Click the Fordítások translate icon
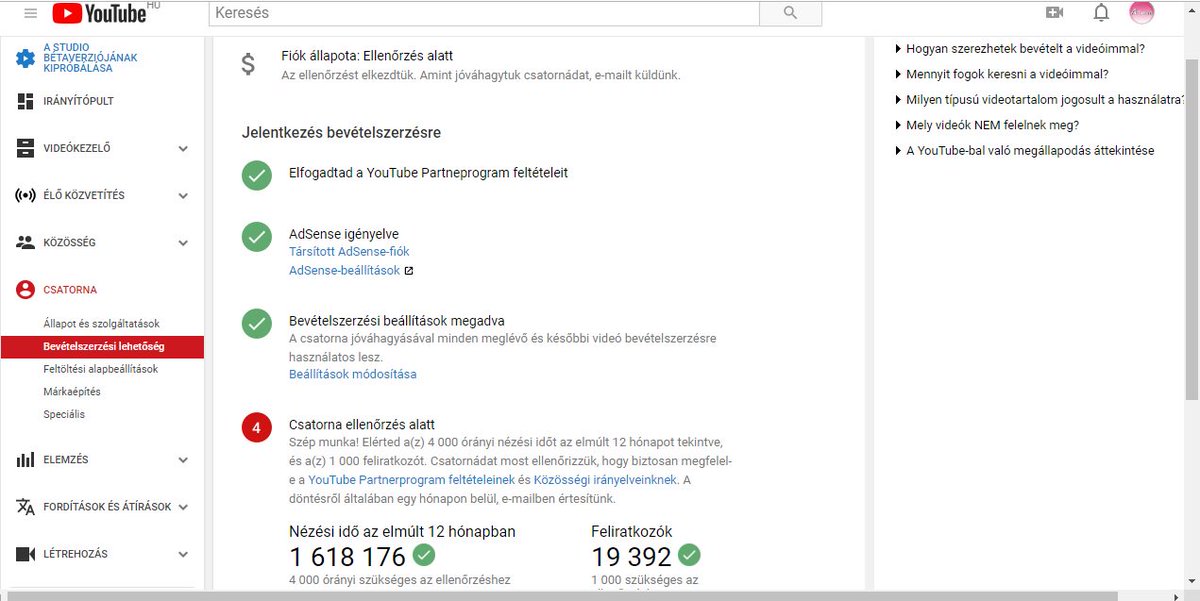1200x601 pixels. pyautogui.click(x=25, y=507)
